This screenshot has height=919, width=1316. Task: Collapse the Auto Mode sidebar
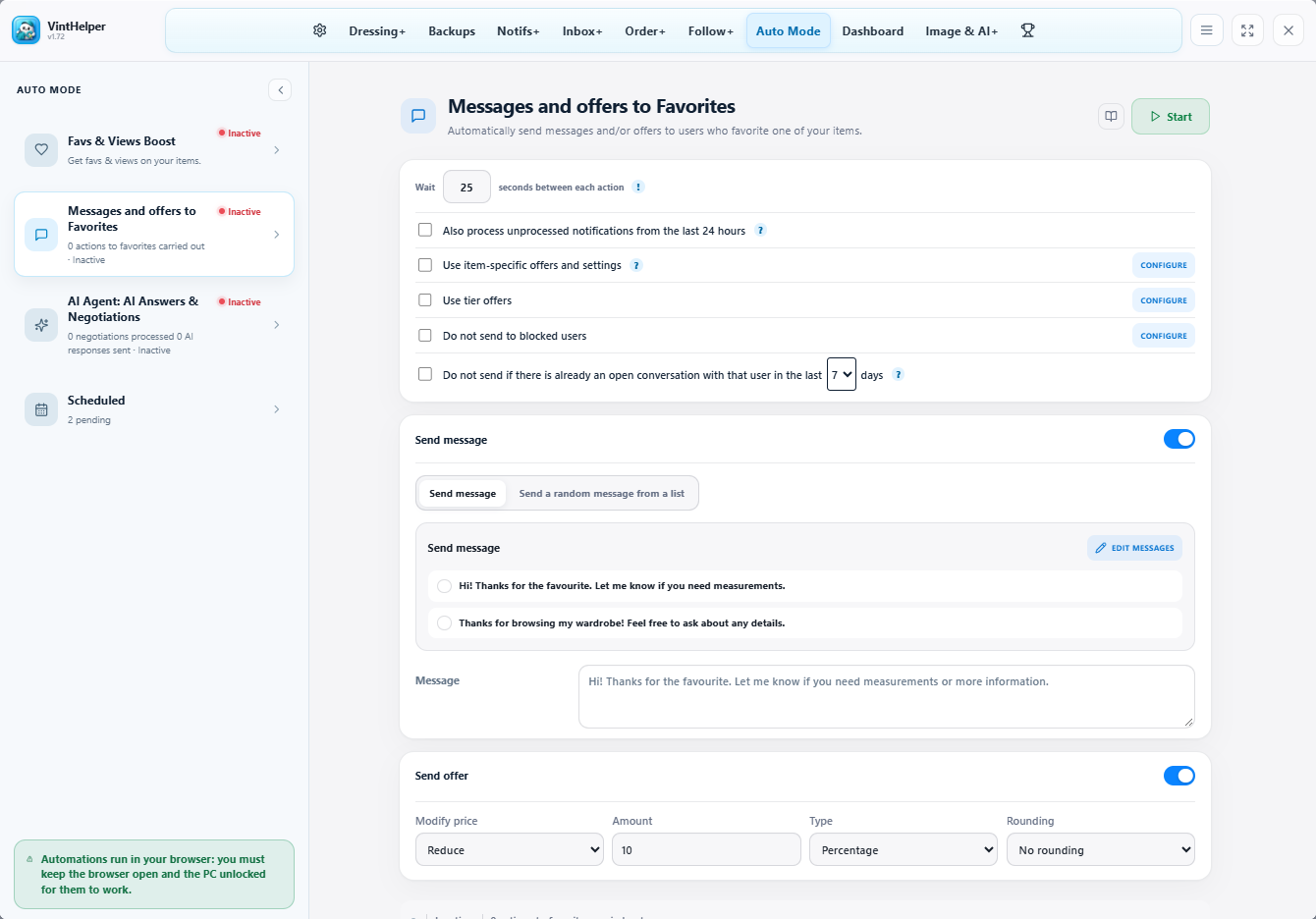coord(280,89)
